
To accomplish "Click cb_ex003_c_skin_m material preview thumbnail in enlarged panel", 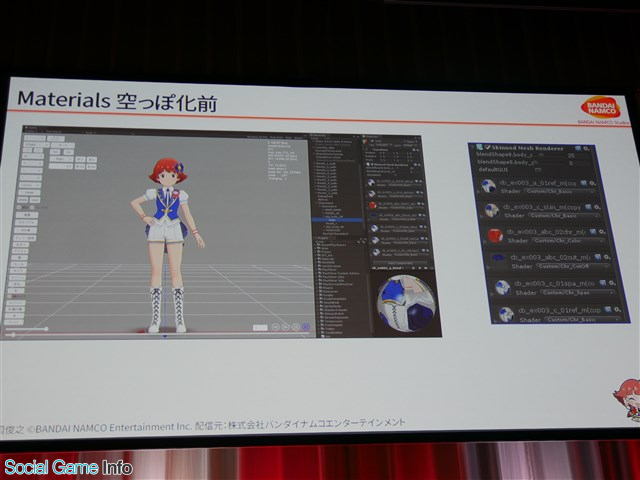I will (x=492, y=210).
